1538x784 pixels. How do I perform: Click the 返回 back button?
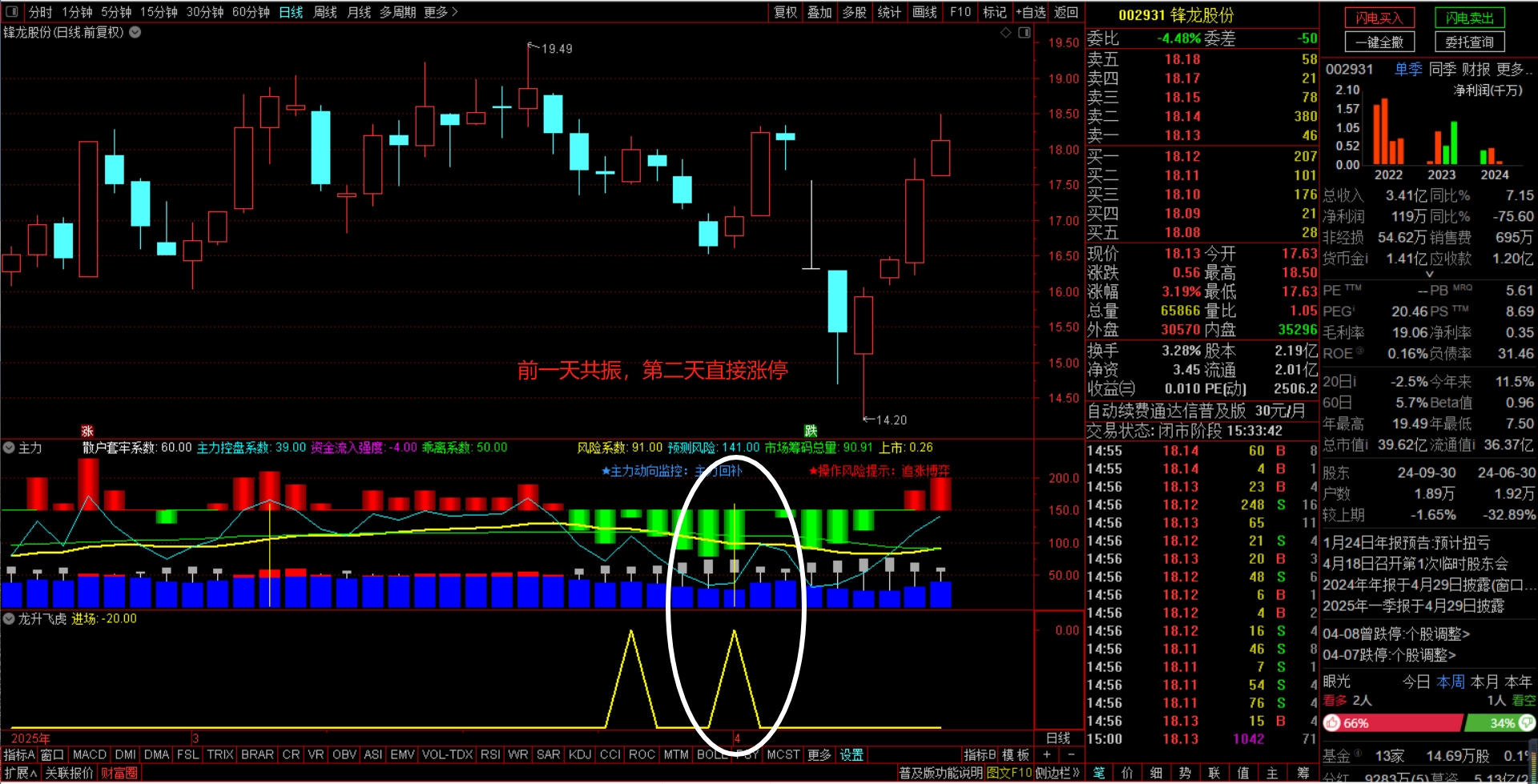[1066, 12]
